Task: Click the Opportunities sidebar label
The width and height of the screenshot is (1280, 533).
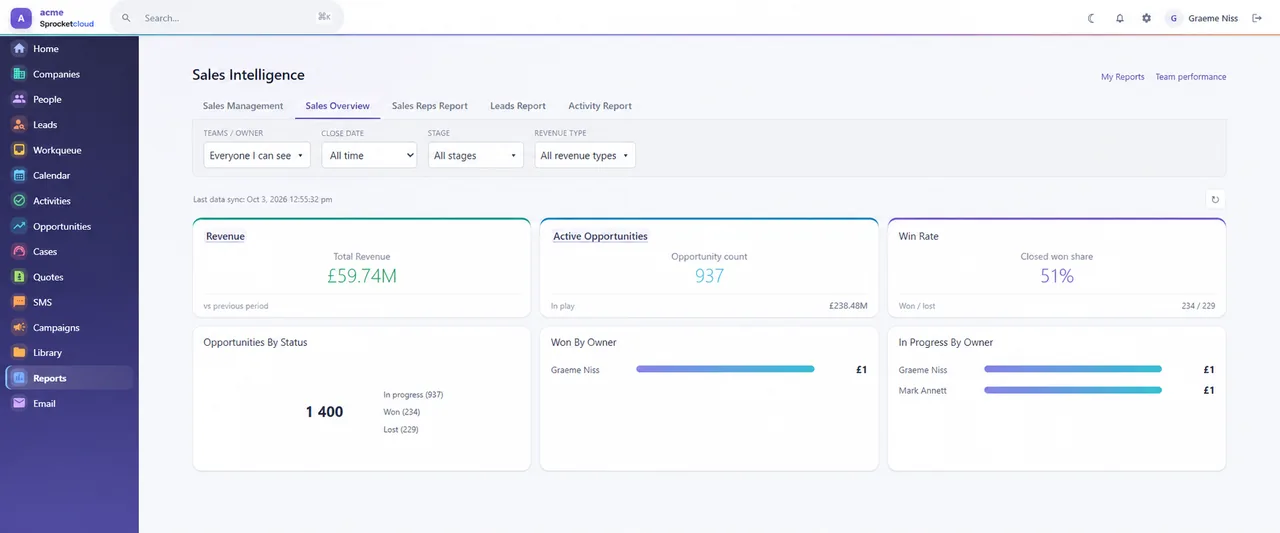Action: click(x=62, y=226)
